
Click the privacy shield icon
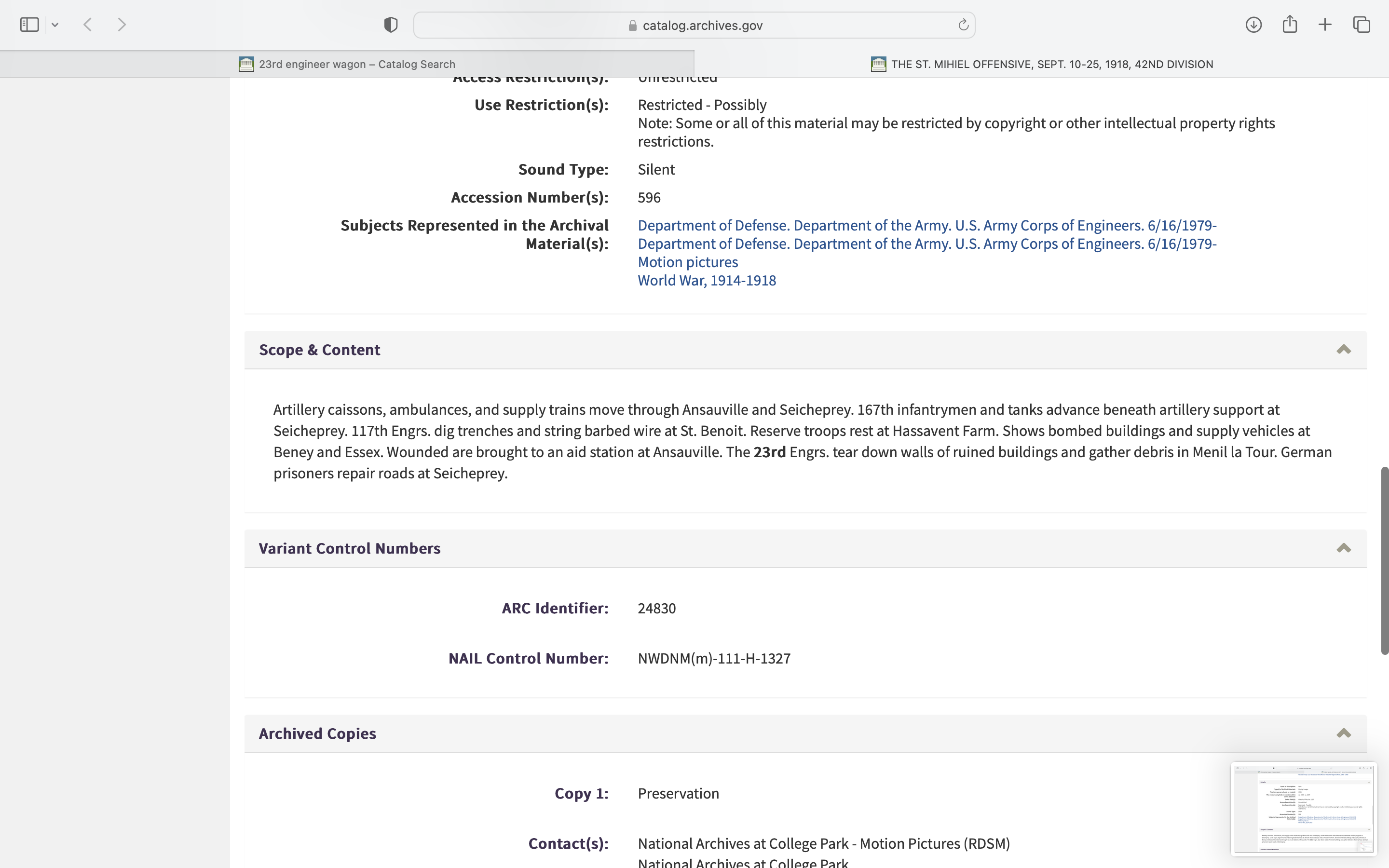point(391,25)
